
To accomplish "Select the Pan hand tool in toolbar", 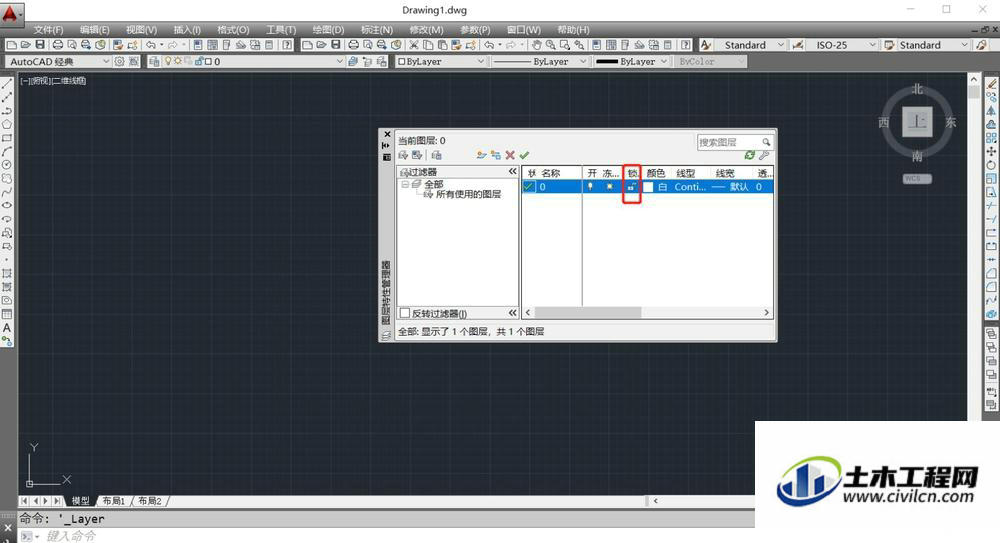I will tap(536, 45).
